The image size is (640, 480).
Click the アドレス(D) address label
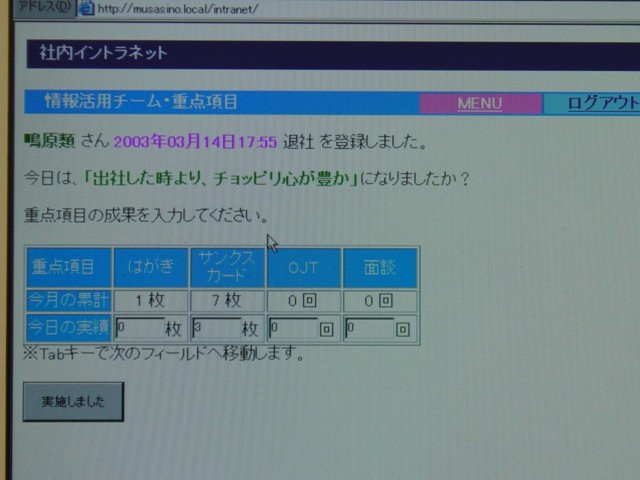point(44,7)
